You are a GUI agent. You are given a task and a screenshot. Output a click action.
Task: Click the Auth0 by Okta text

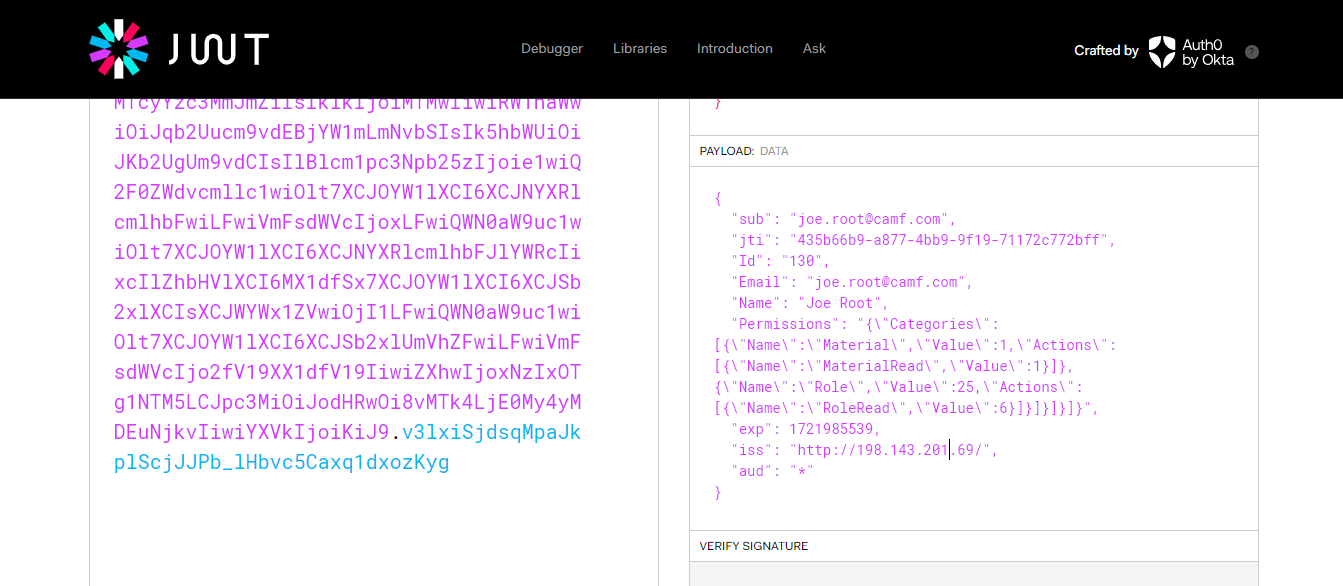(x=1208, y=52)
